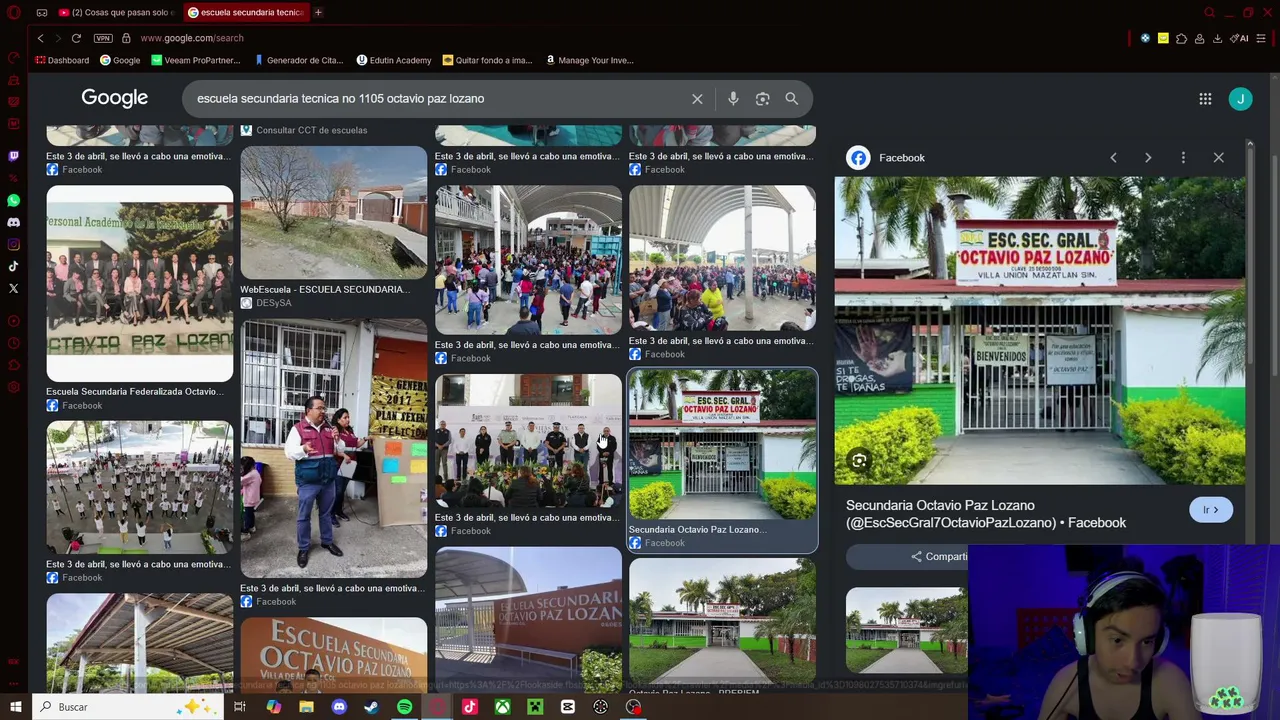The height and width of the screenshot is (720, 1280).
Task: Select the escuela secundaria tecnica tab
Action: coord(245,12)
